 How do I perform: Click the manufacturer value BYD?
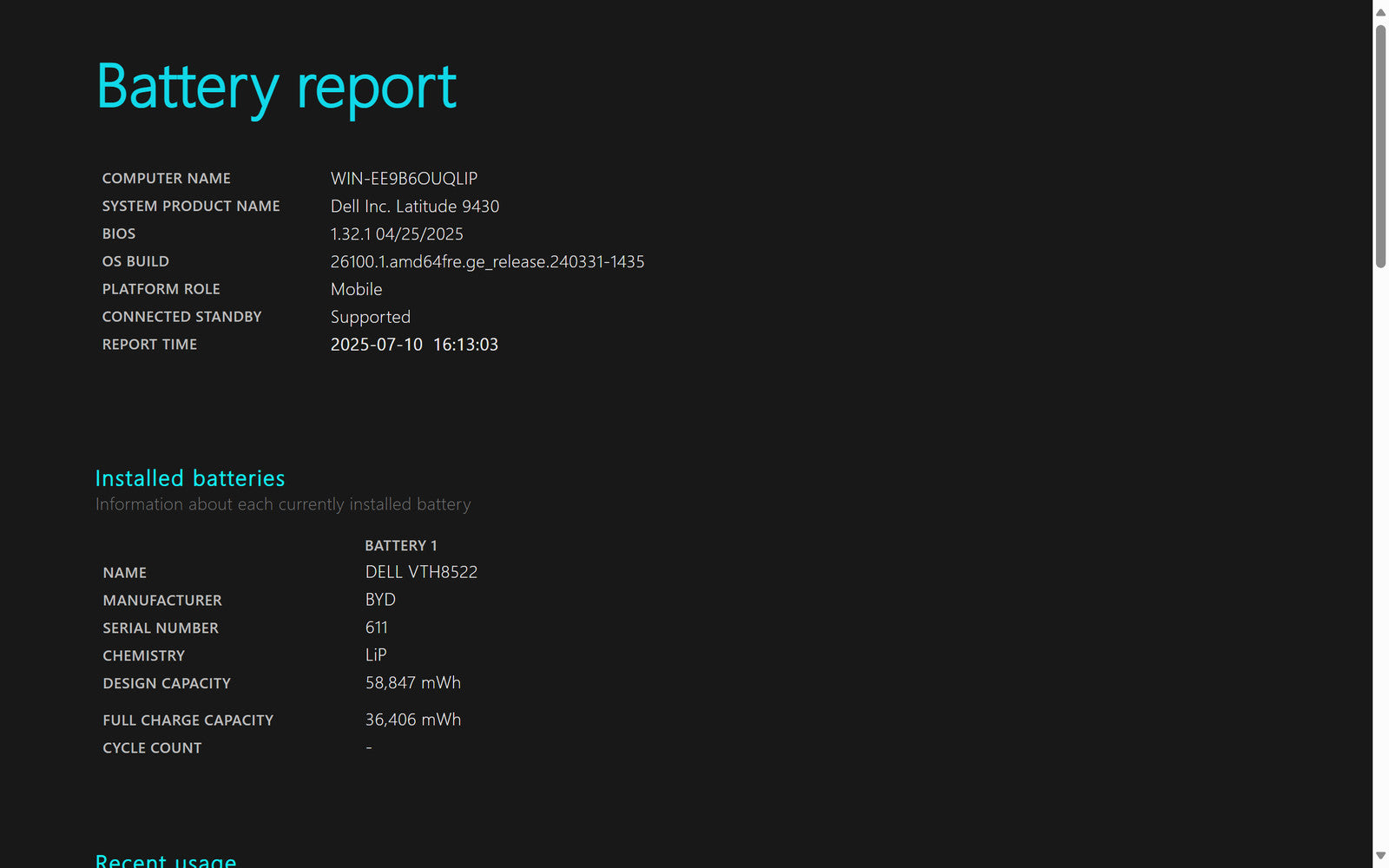tap(380, 600)
